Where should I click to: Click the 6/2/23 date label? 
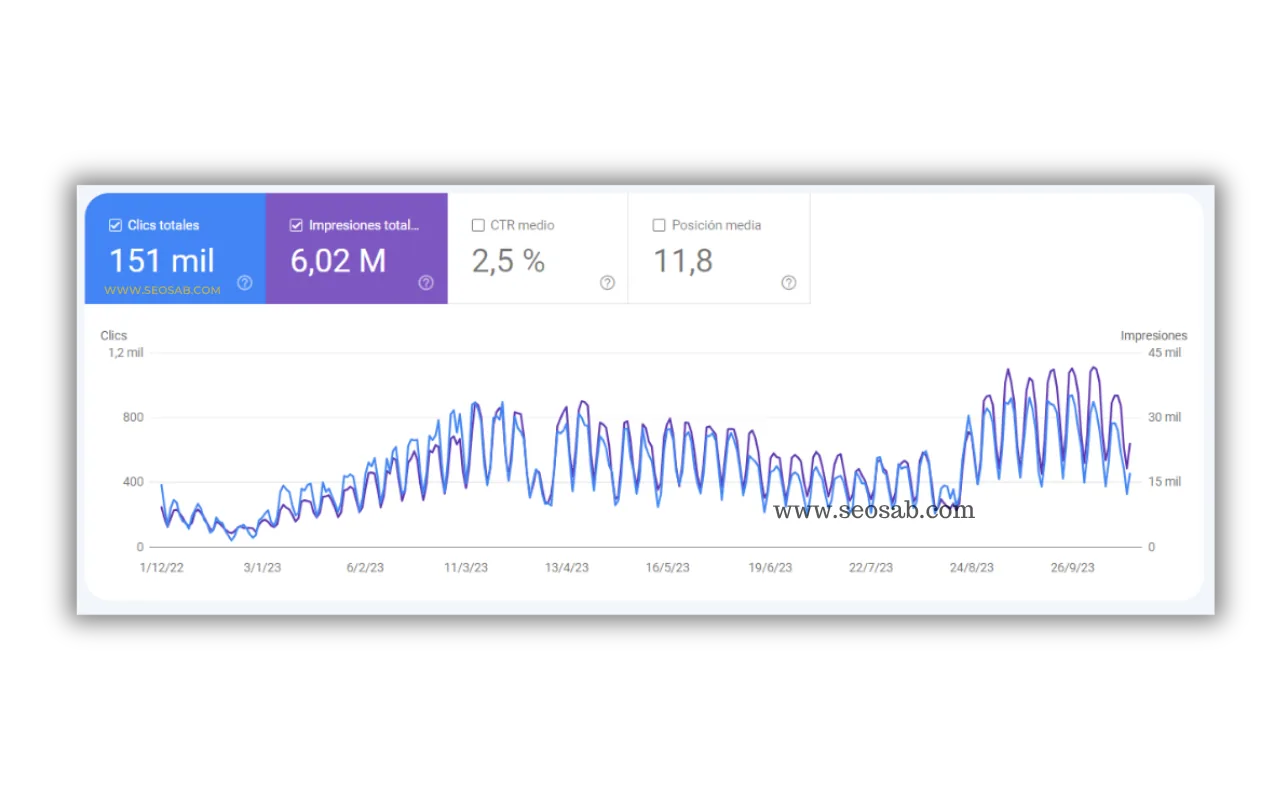365,568
